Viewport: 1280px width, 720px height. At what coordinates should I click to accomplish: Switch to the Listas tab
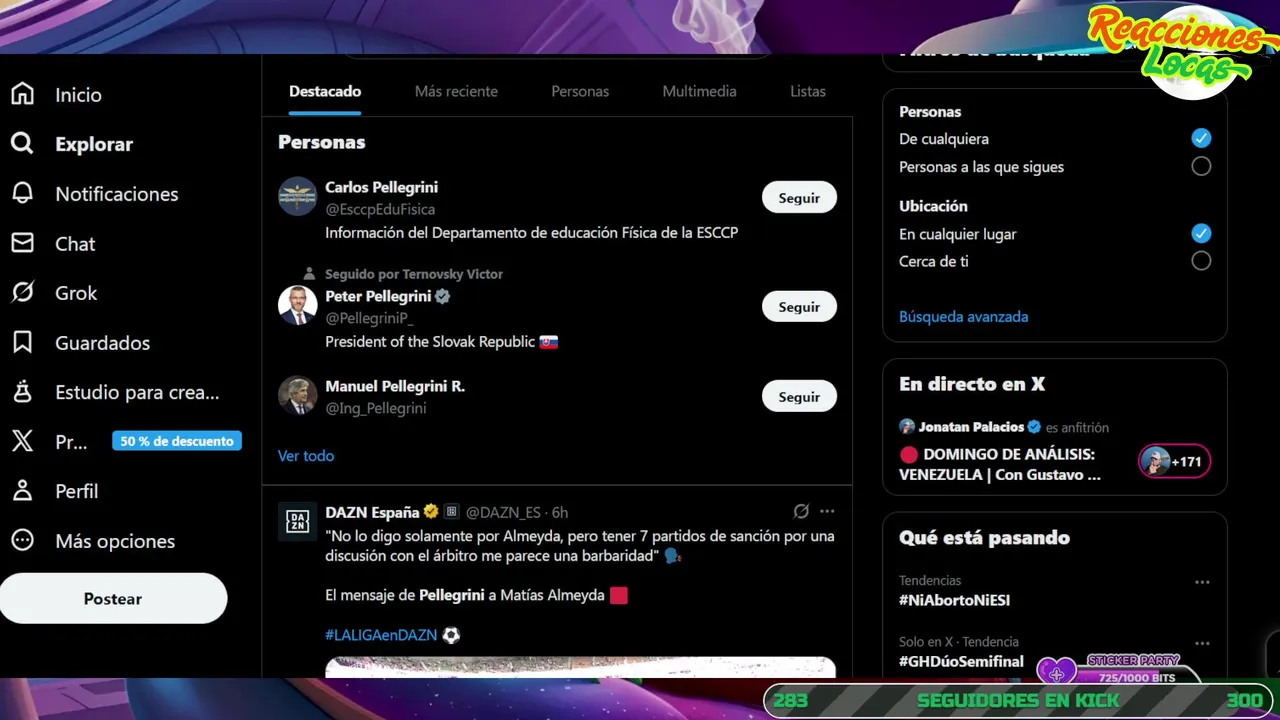pyautogui.click(x=808, y=91)
